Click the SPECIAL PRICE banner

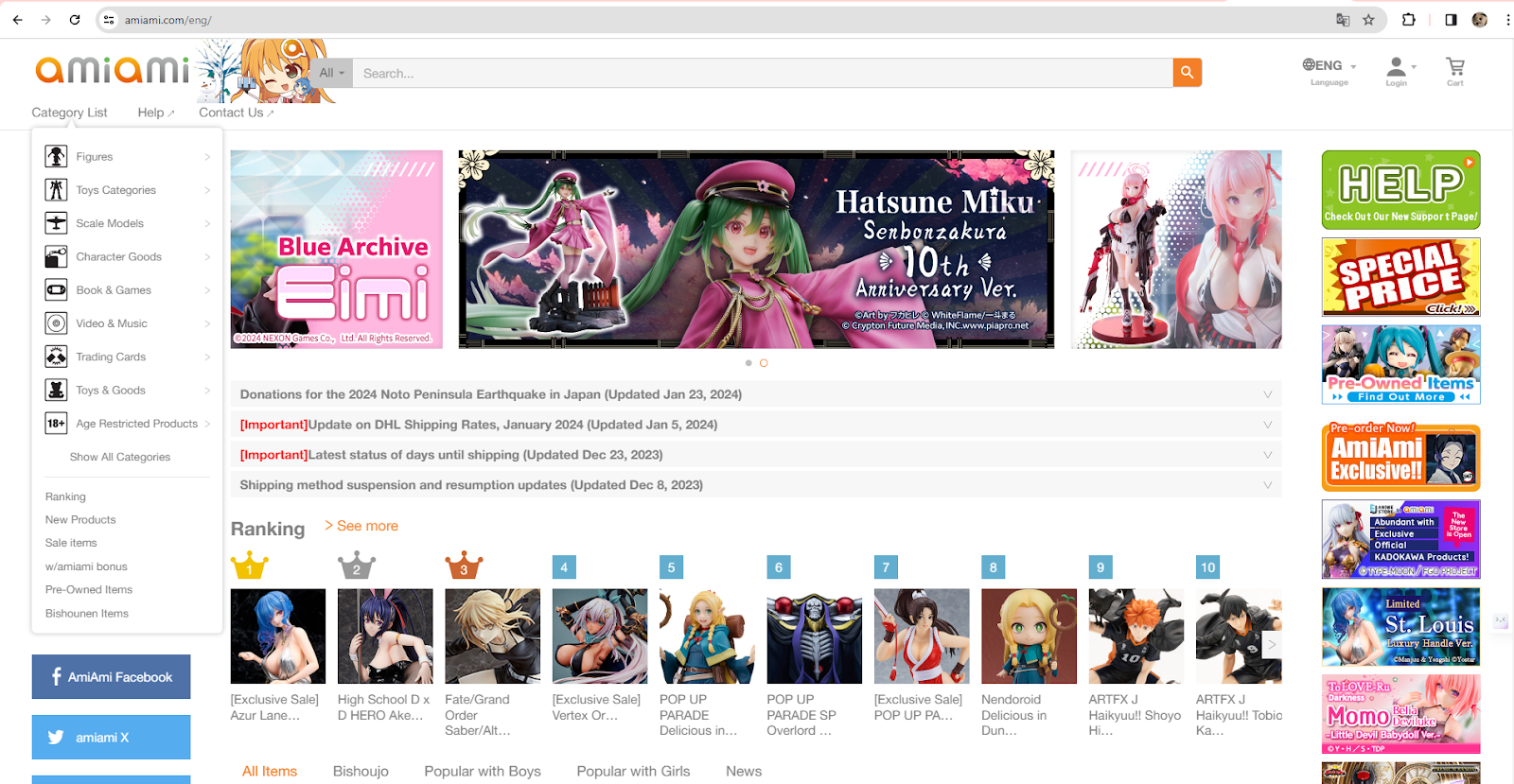click(x=1400, y=277)
